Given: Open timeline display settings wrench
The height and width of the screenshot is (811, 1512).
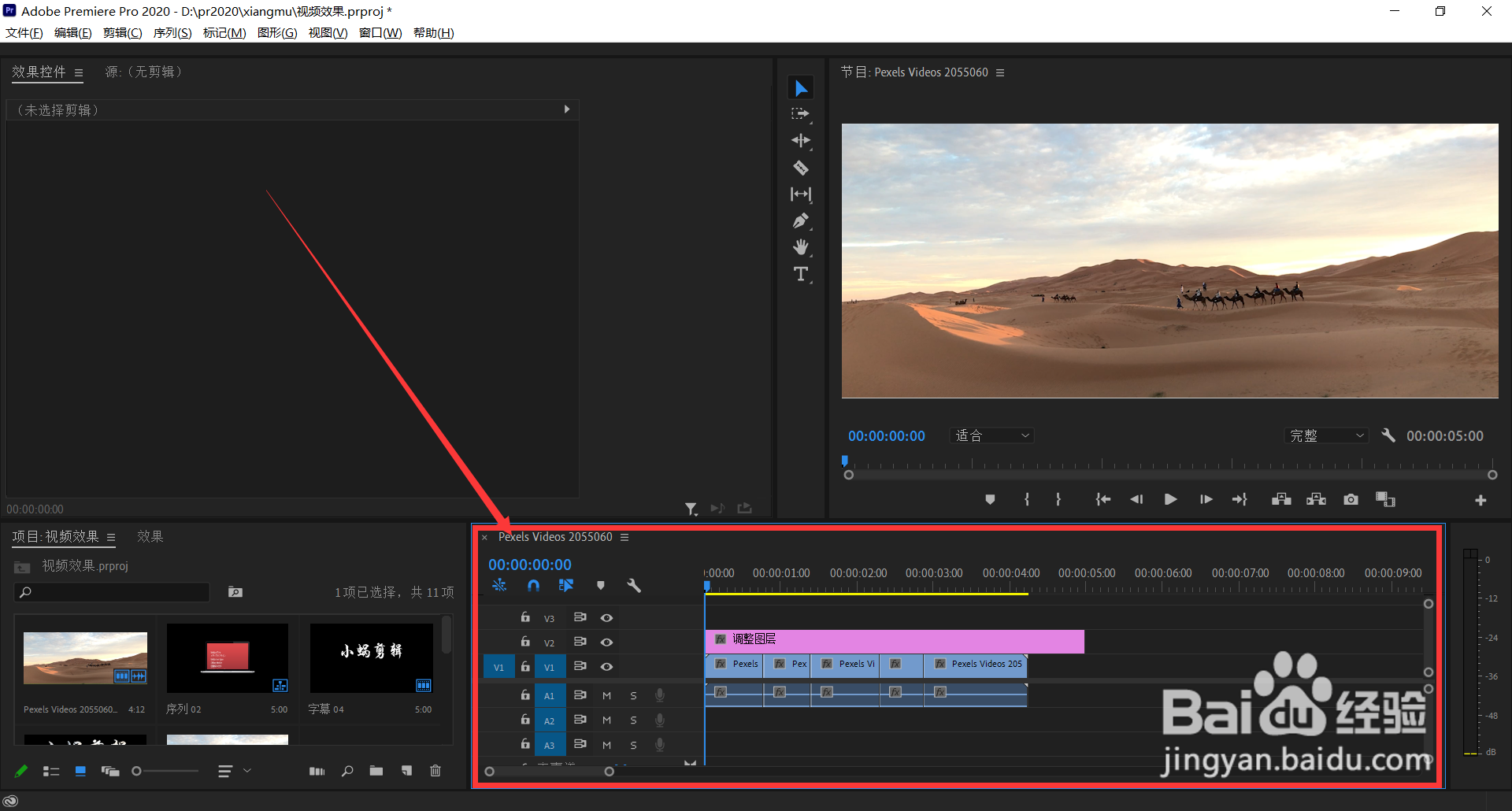Looking at the screenshot, I should 634,586.
